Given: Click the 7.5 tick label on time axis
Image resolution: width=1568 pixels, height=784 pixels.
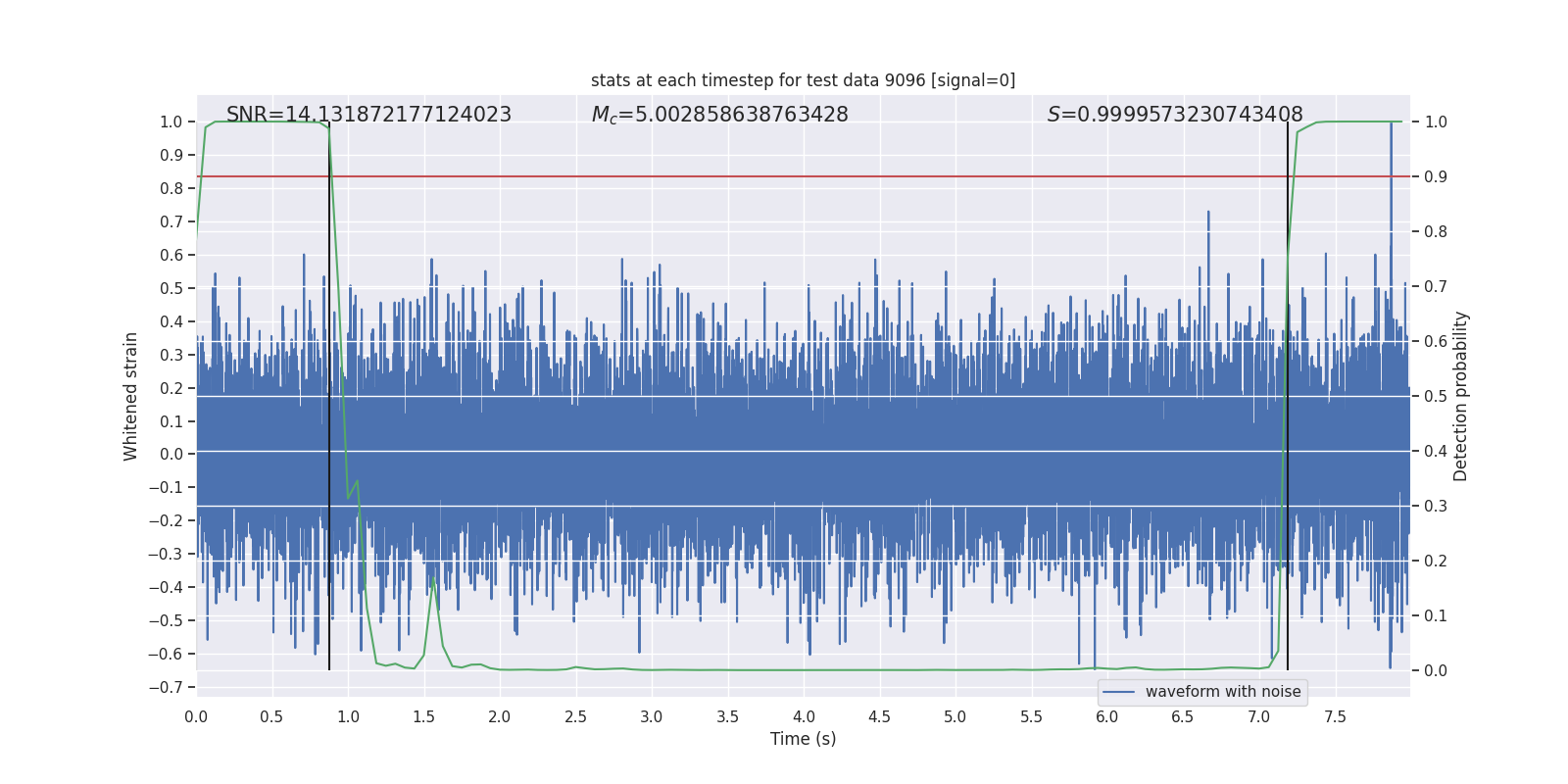Looking at the screenshot, I should point(1335,716).
